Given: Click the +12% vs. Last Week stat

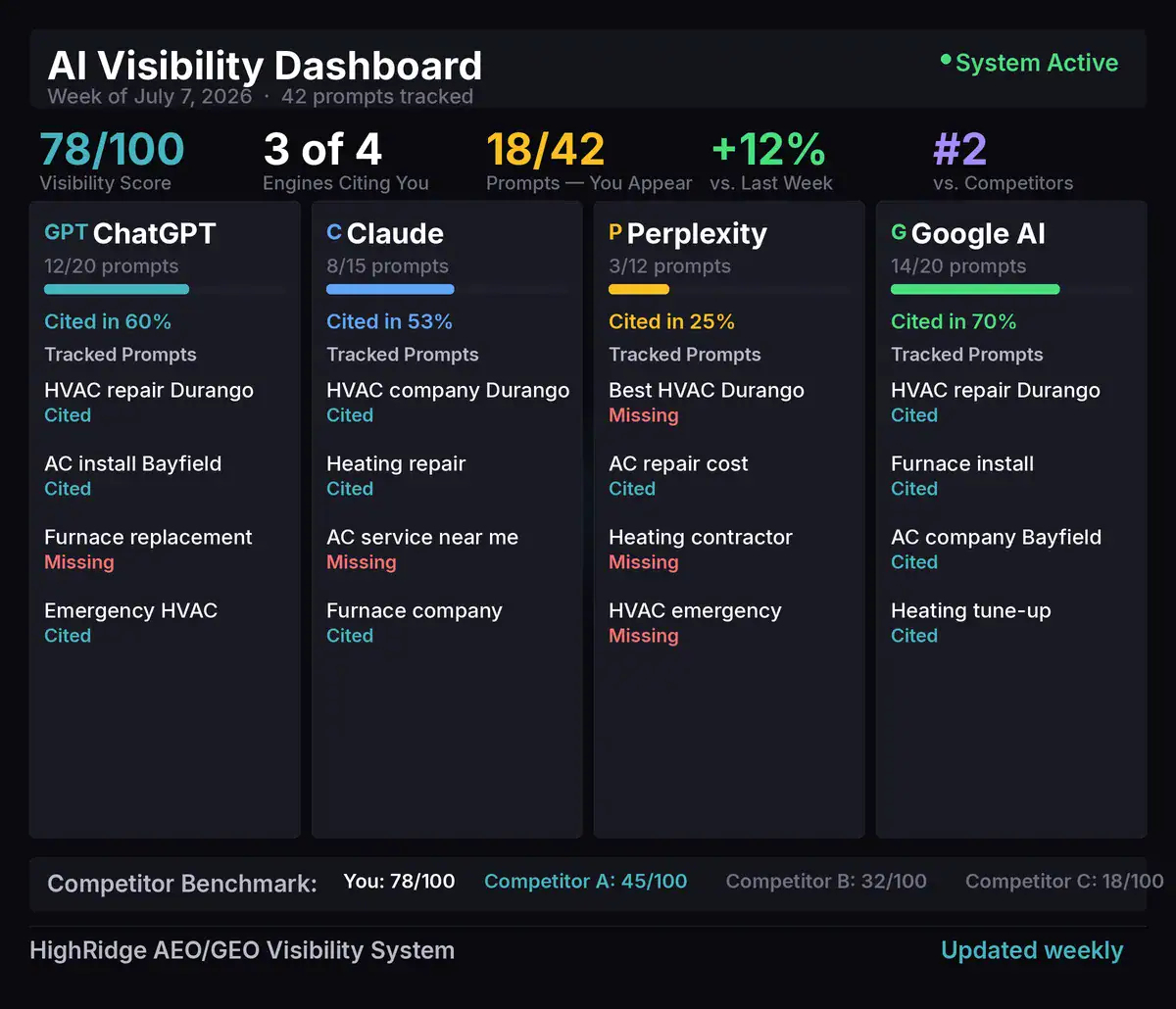Looking at the screenshot, I should click(768, 150).
